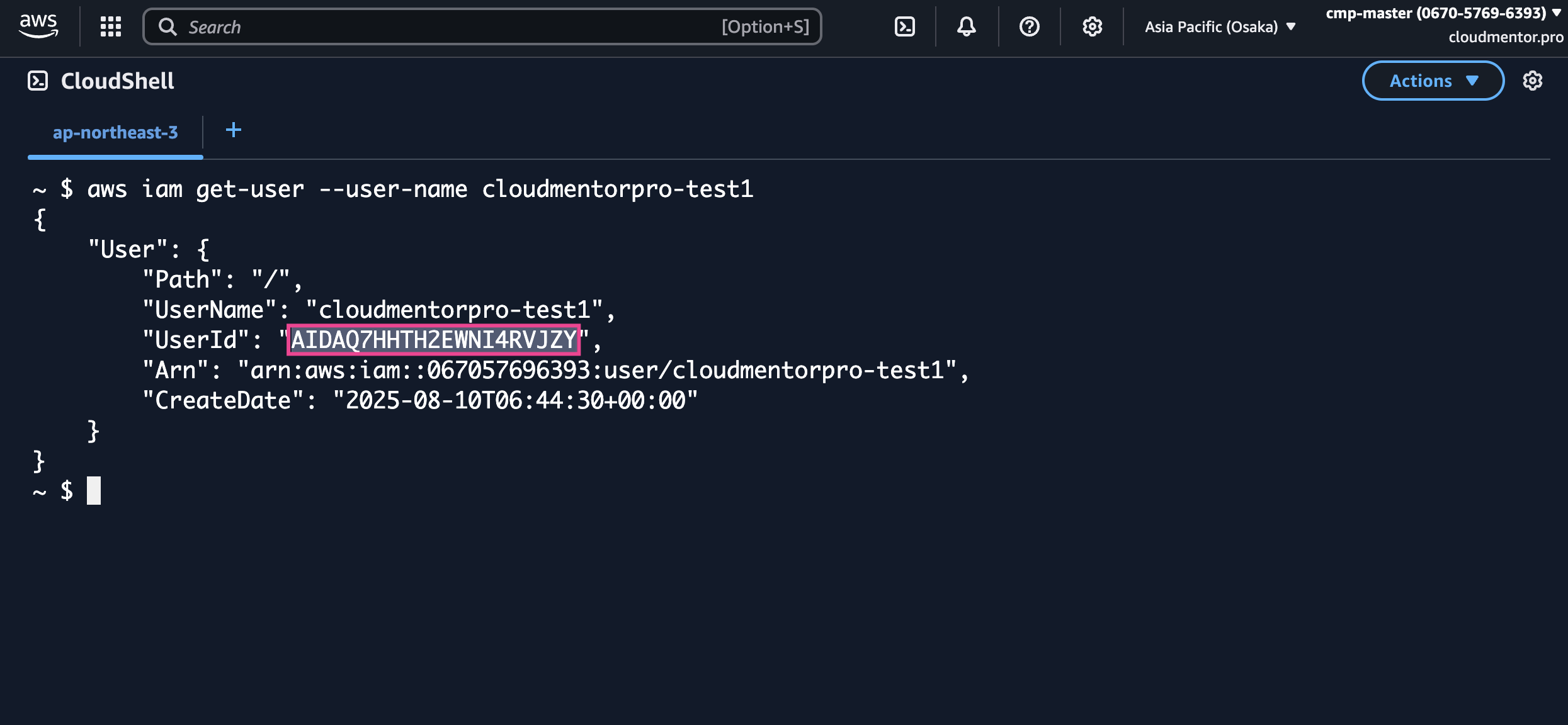
Task: Click the search magnifier icon
Action: click(168, 26)
